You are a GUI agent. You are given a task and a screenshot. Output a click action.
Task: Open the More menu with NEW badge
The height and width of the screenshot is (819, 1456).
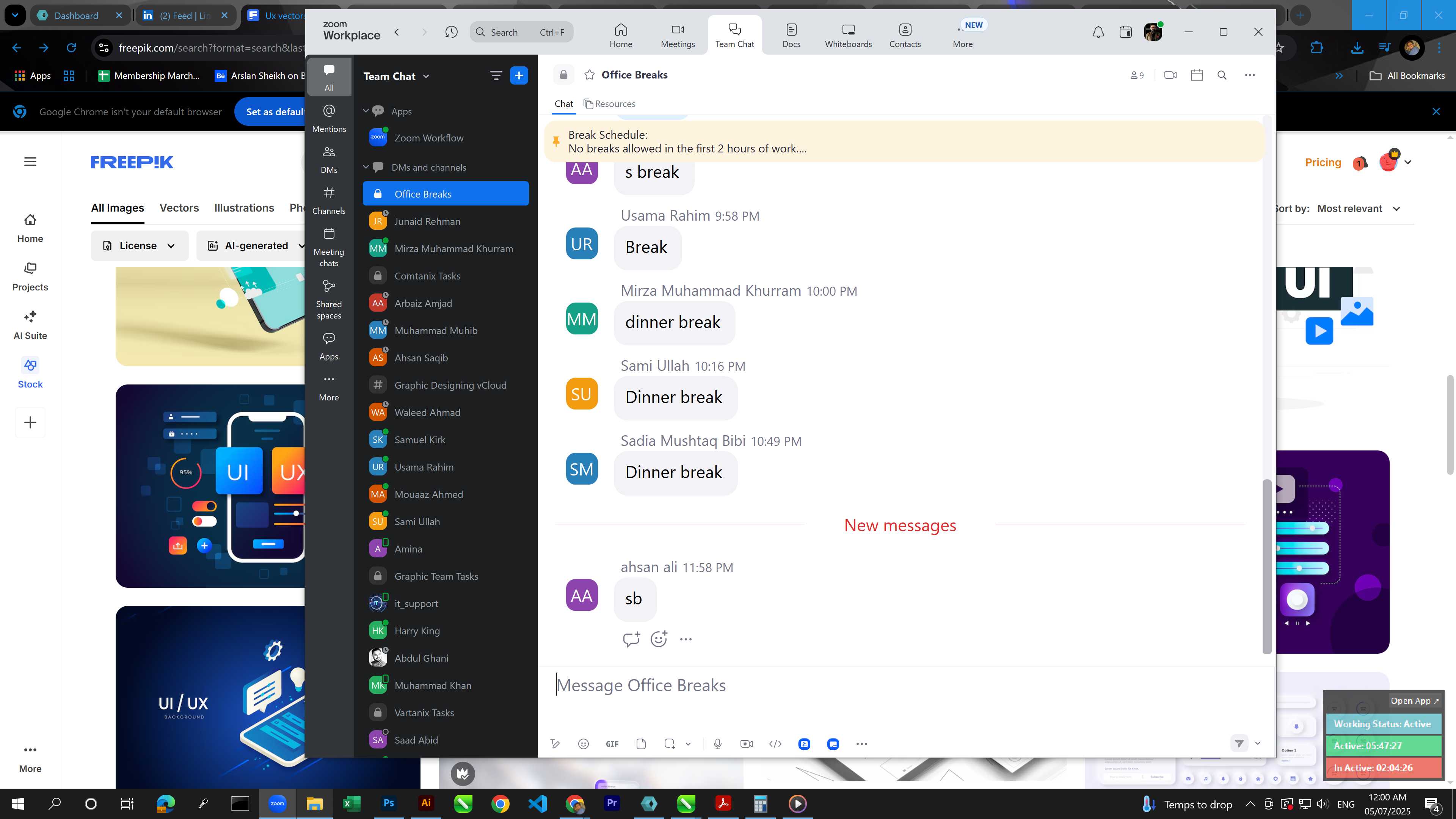tap(963, 35)
